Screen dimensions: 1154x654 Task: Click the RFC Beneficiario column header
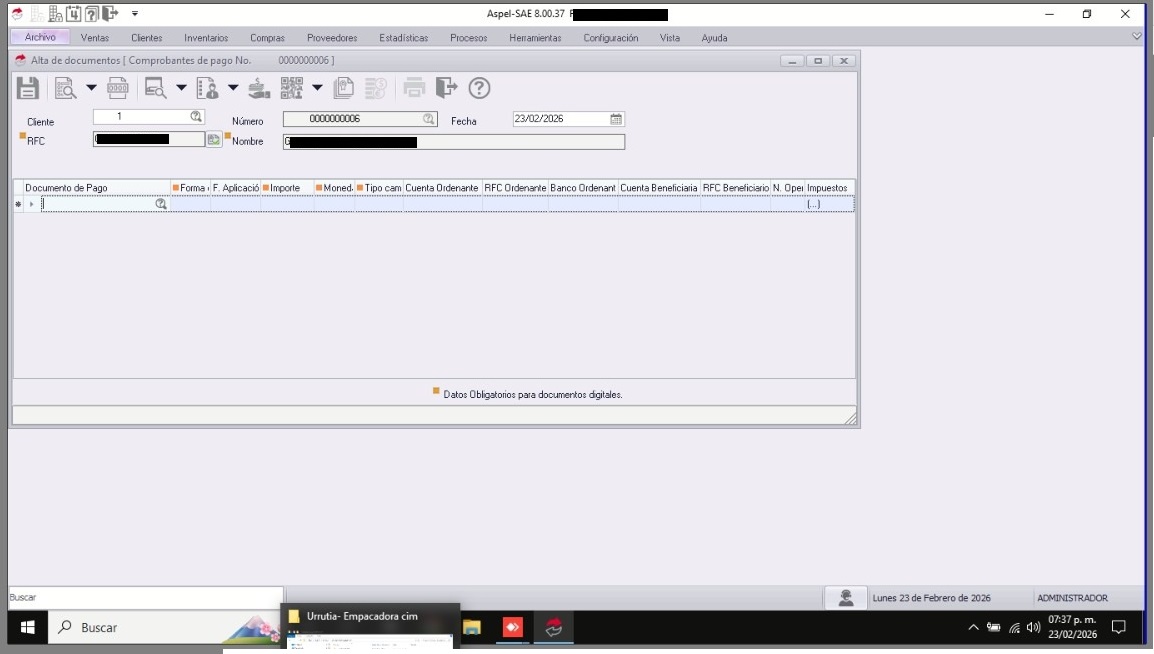(x=735, y=188)
